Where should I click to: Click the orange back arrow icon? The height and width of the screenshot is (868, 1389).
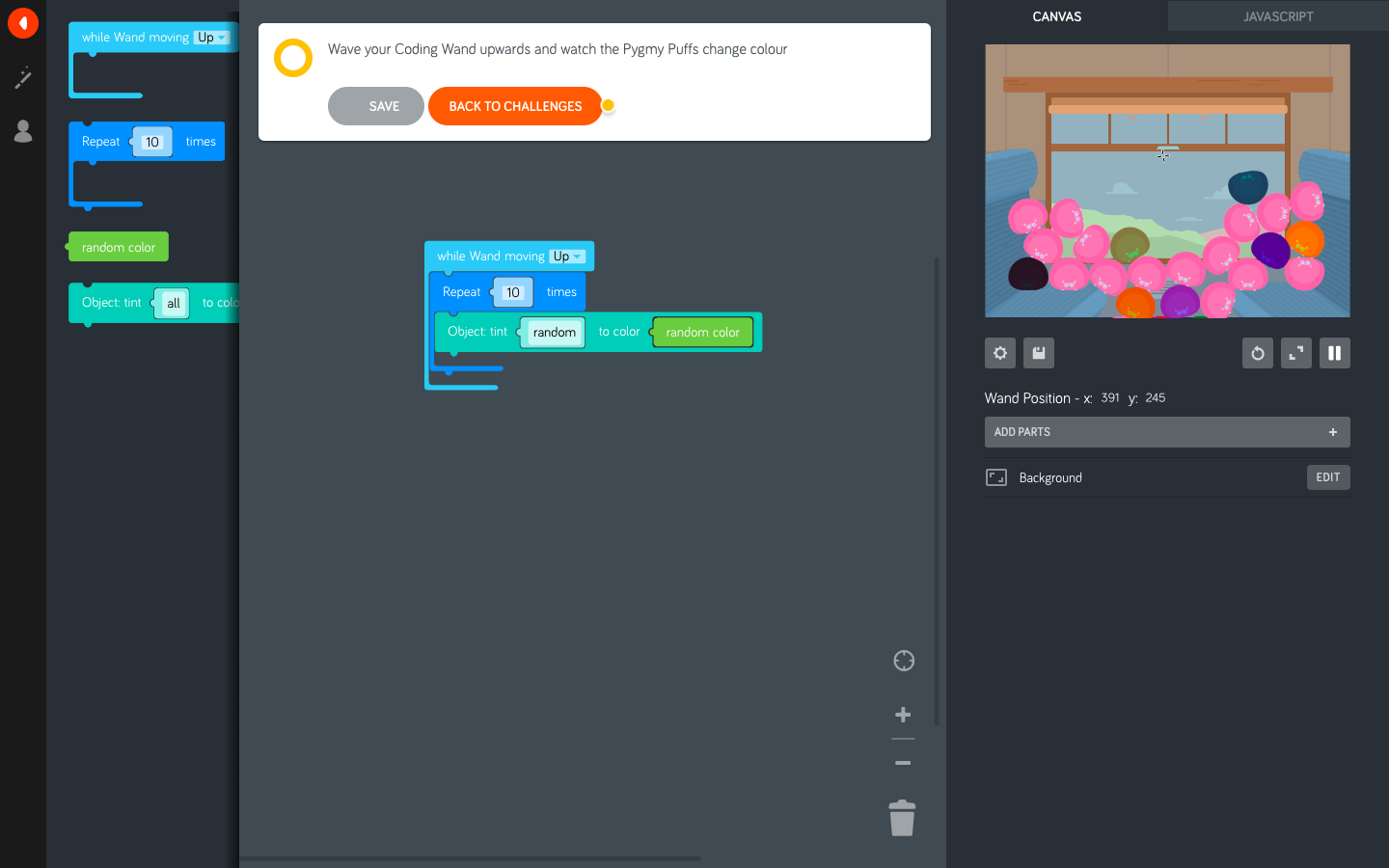[23, 23]
